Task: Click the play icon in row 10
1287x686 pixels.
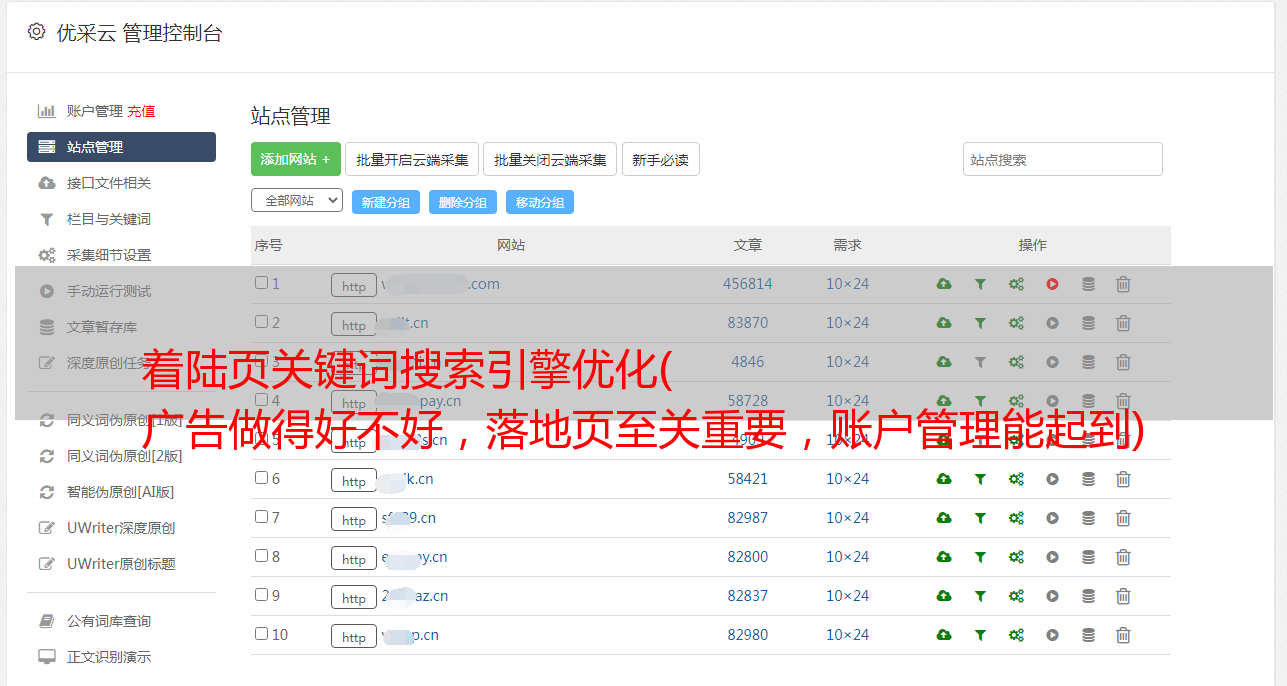Action: 1052,635
